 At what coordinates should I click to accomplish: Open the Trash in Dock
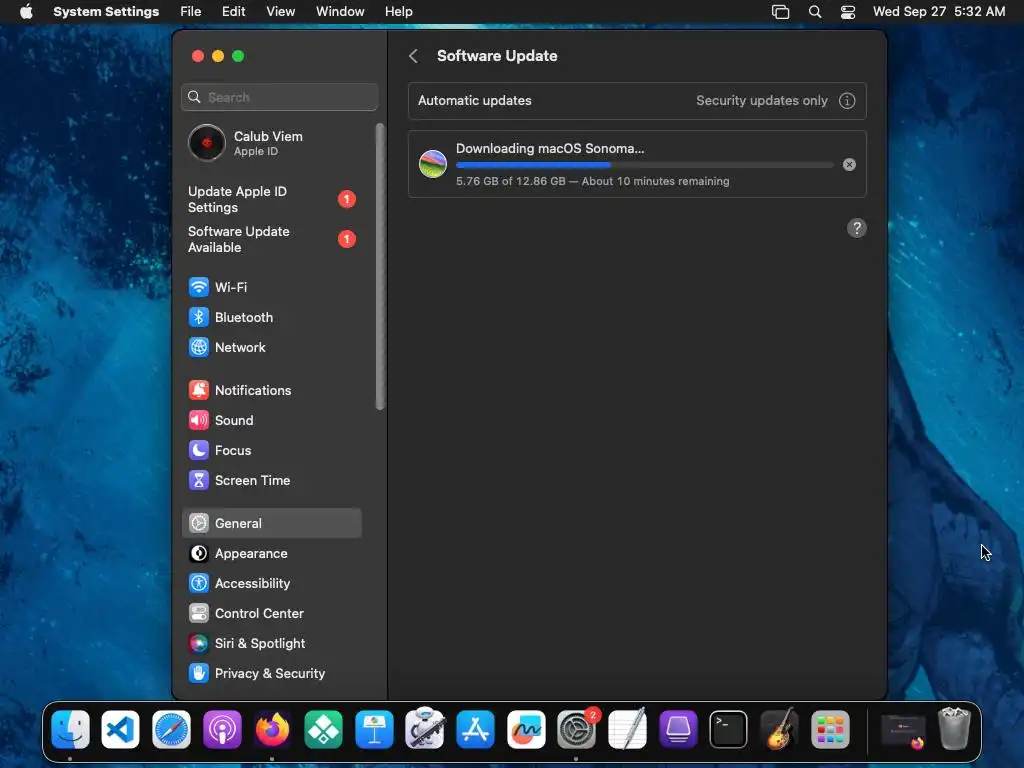click(x=954, y=729)
